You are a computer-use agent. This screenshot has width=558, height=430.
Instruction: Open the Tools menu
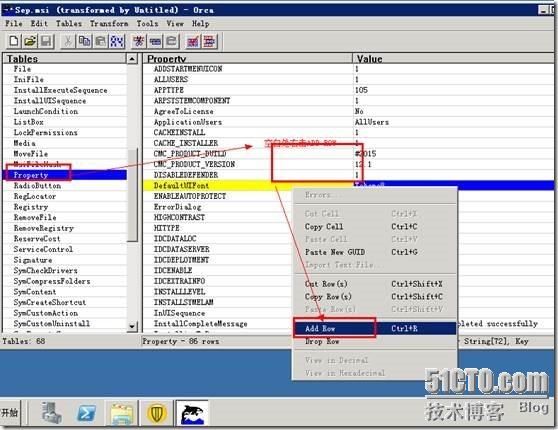(x=147, y=23)
